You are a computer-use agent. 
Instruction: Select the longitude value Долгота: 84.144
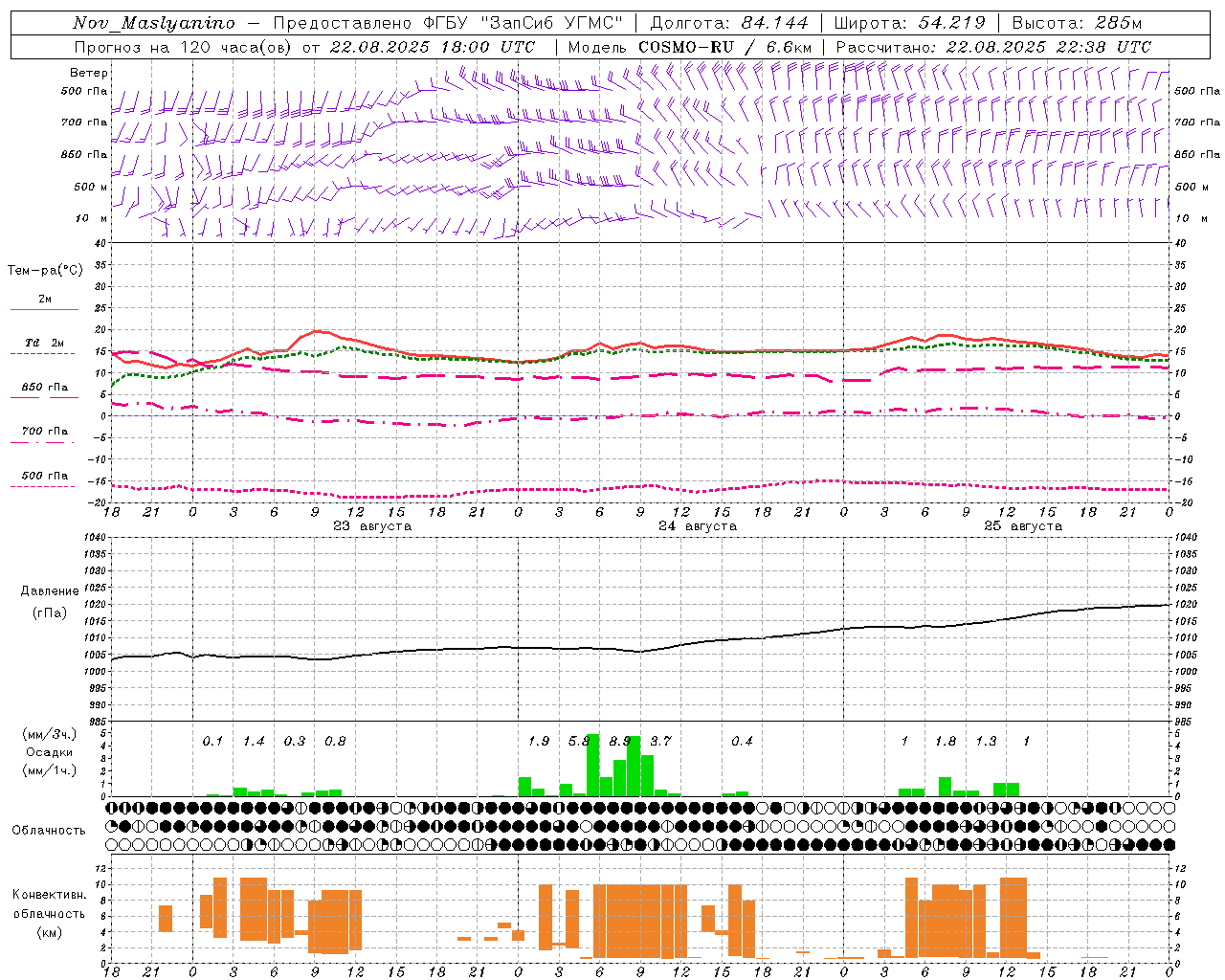(729, 23)
